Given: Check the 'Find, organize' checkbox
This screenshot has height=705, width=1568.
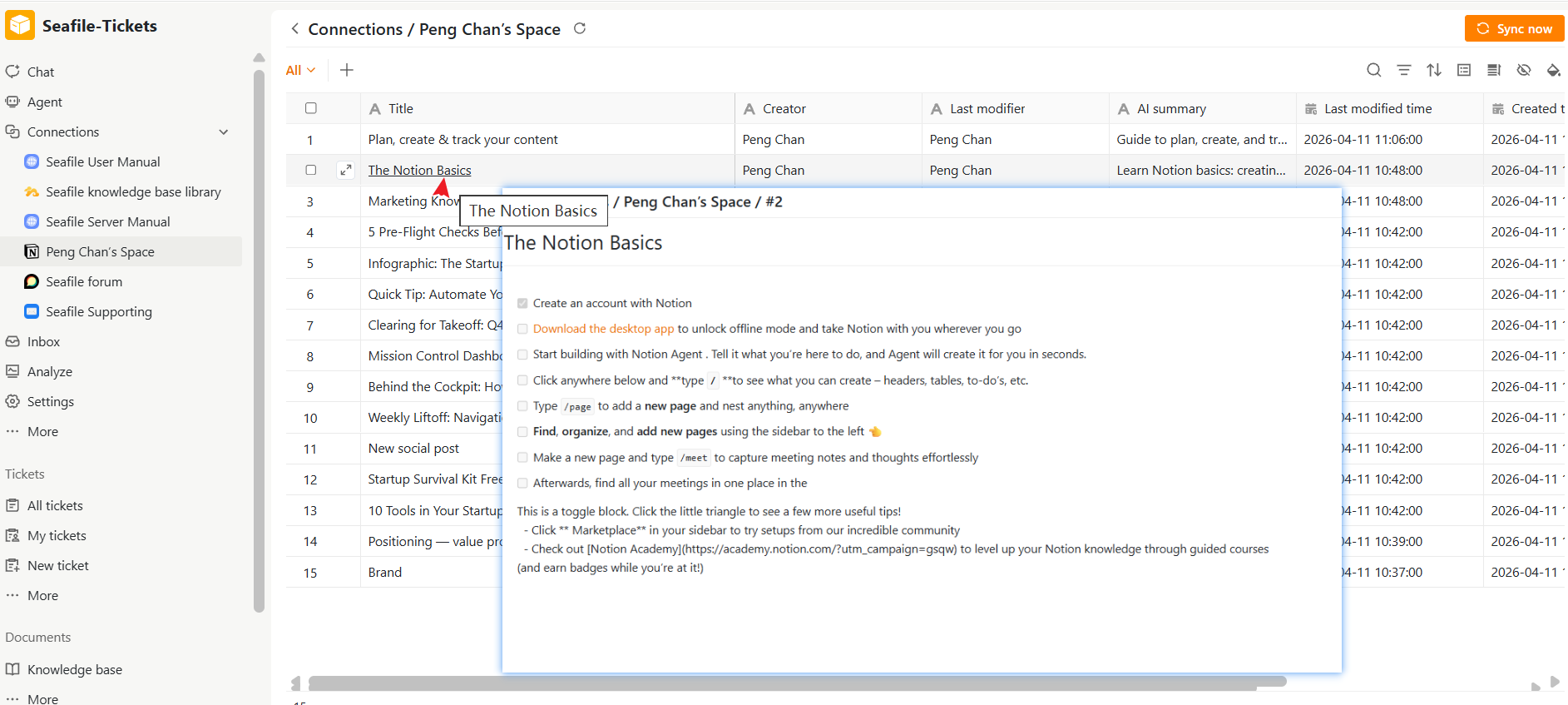Looking at the screenshot, I should [522, 432].
